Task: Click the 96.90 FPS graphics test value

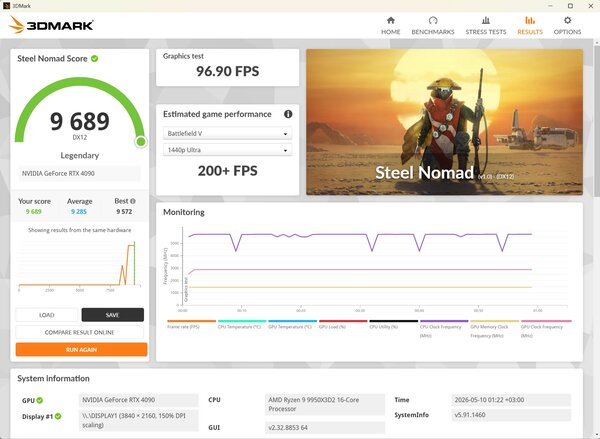Action: coord(227,71)
